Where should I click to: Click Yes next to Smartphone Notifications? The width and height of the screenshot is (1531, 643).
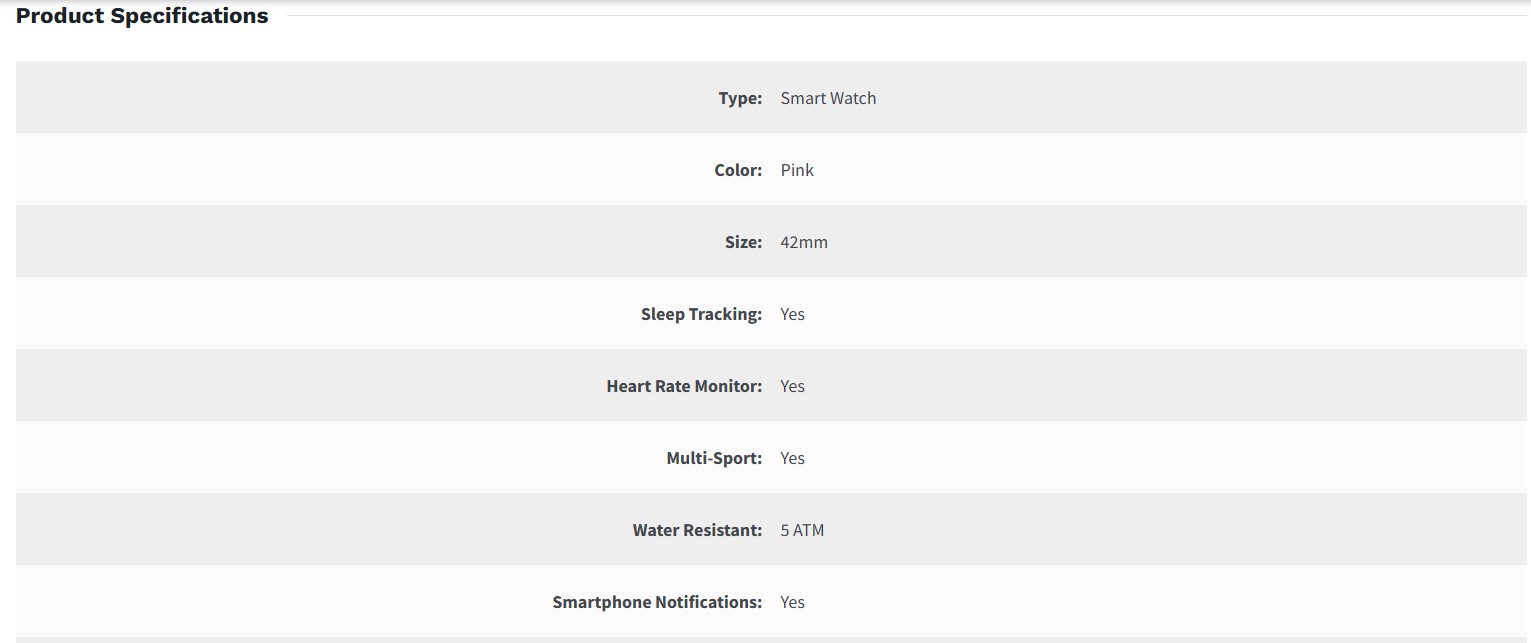[x=792, y=602]
